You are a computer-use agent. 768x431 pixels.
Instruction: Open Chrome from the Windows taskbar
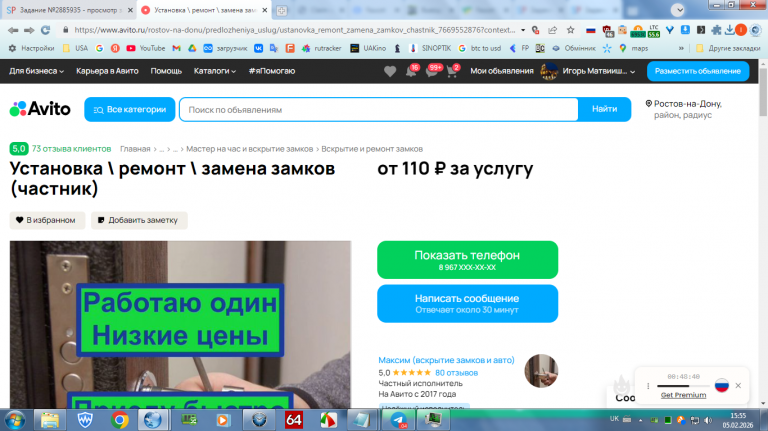[x=120, y=420]
